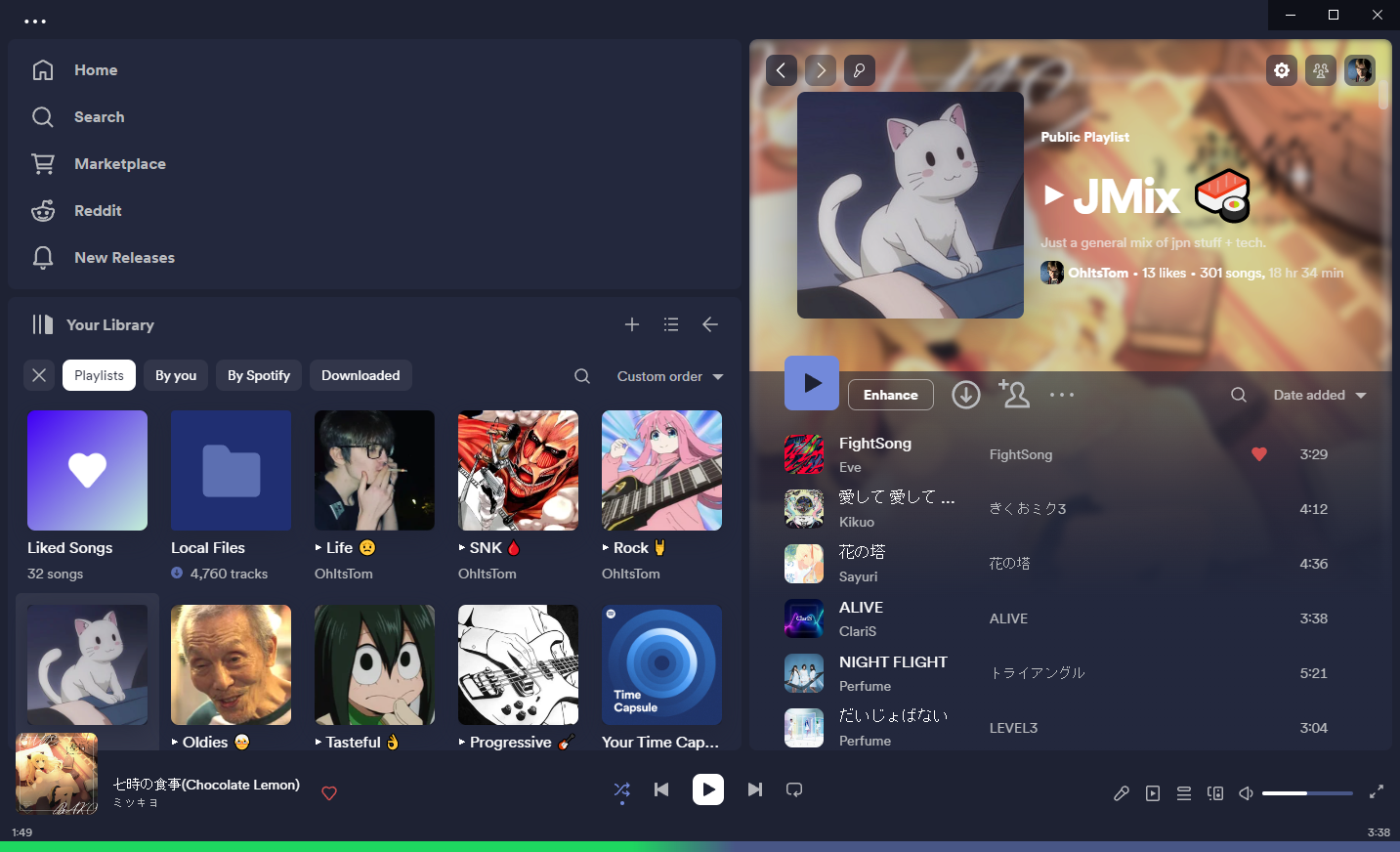Show the friend activity panel
This screenshot has height=852, width=1400.
click(1321, 70)
